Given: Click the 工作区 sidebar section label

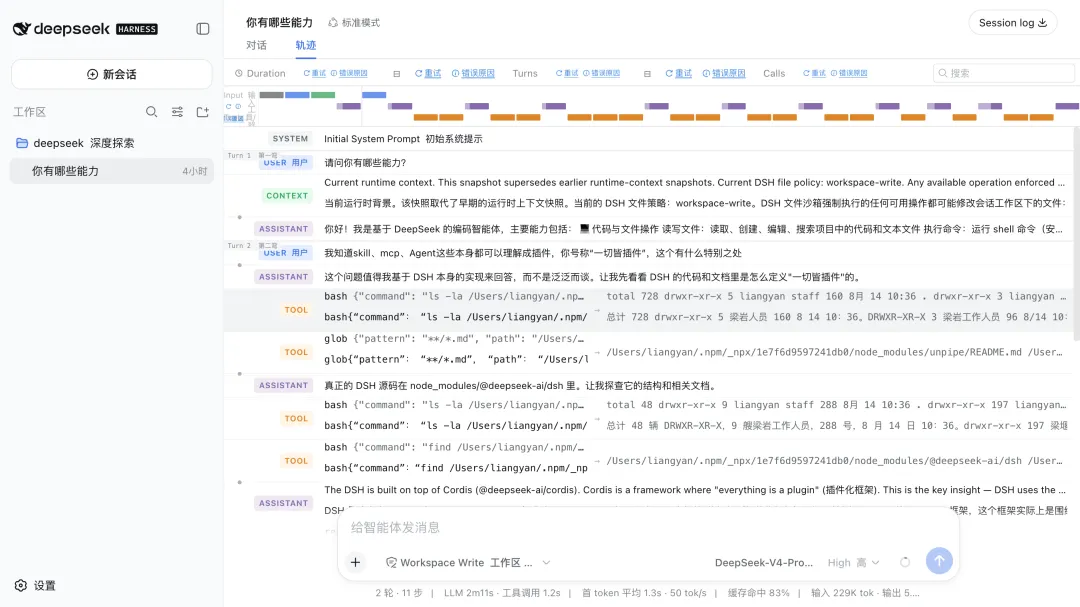Looking at the screenshot, I should 30,112.
